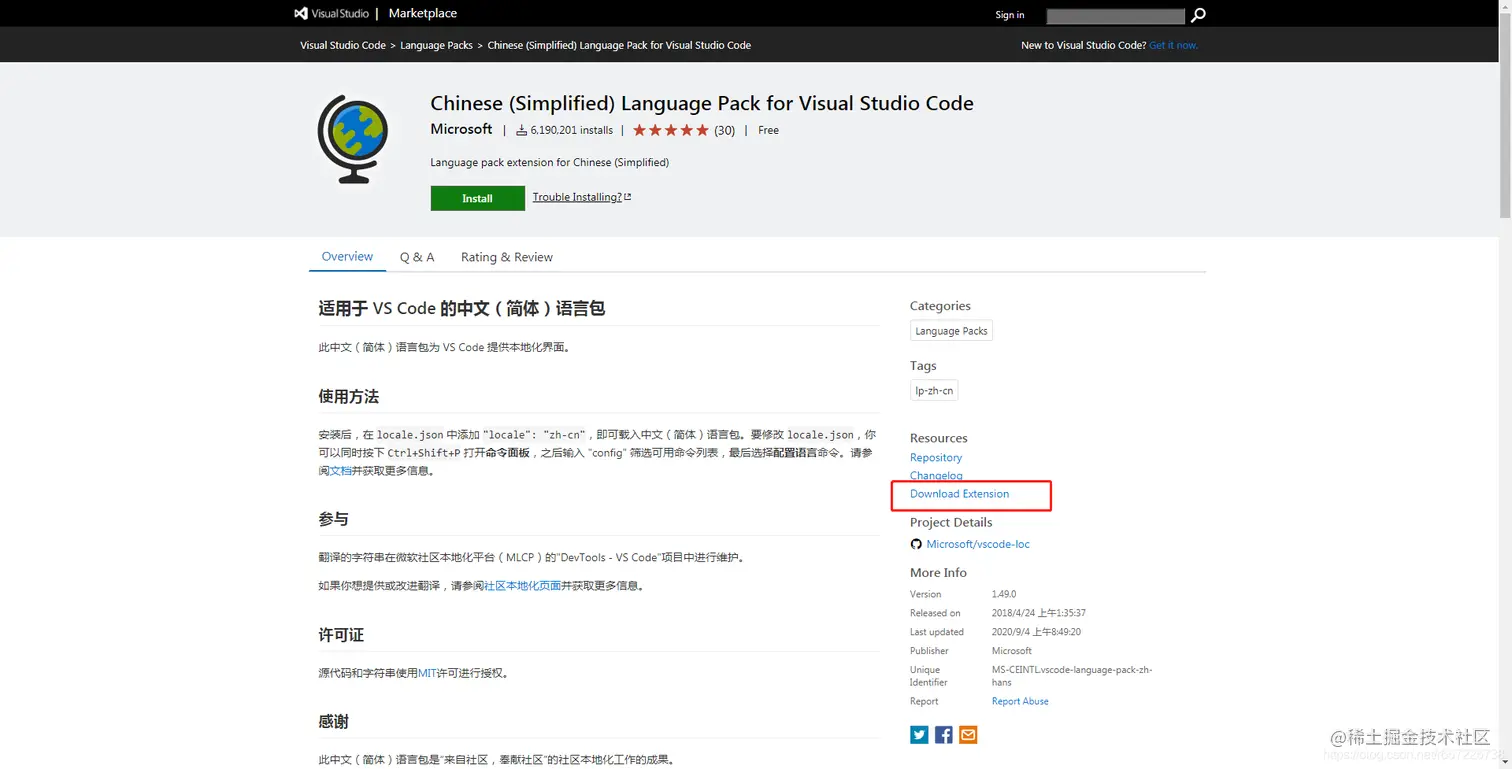Click the Visual Studio logo in header
Screen dimensions: 1512x769
(x=331, y=14)
